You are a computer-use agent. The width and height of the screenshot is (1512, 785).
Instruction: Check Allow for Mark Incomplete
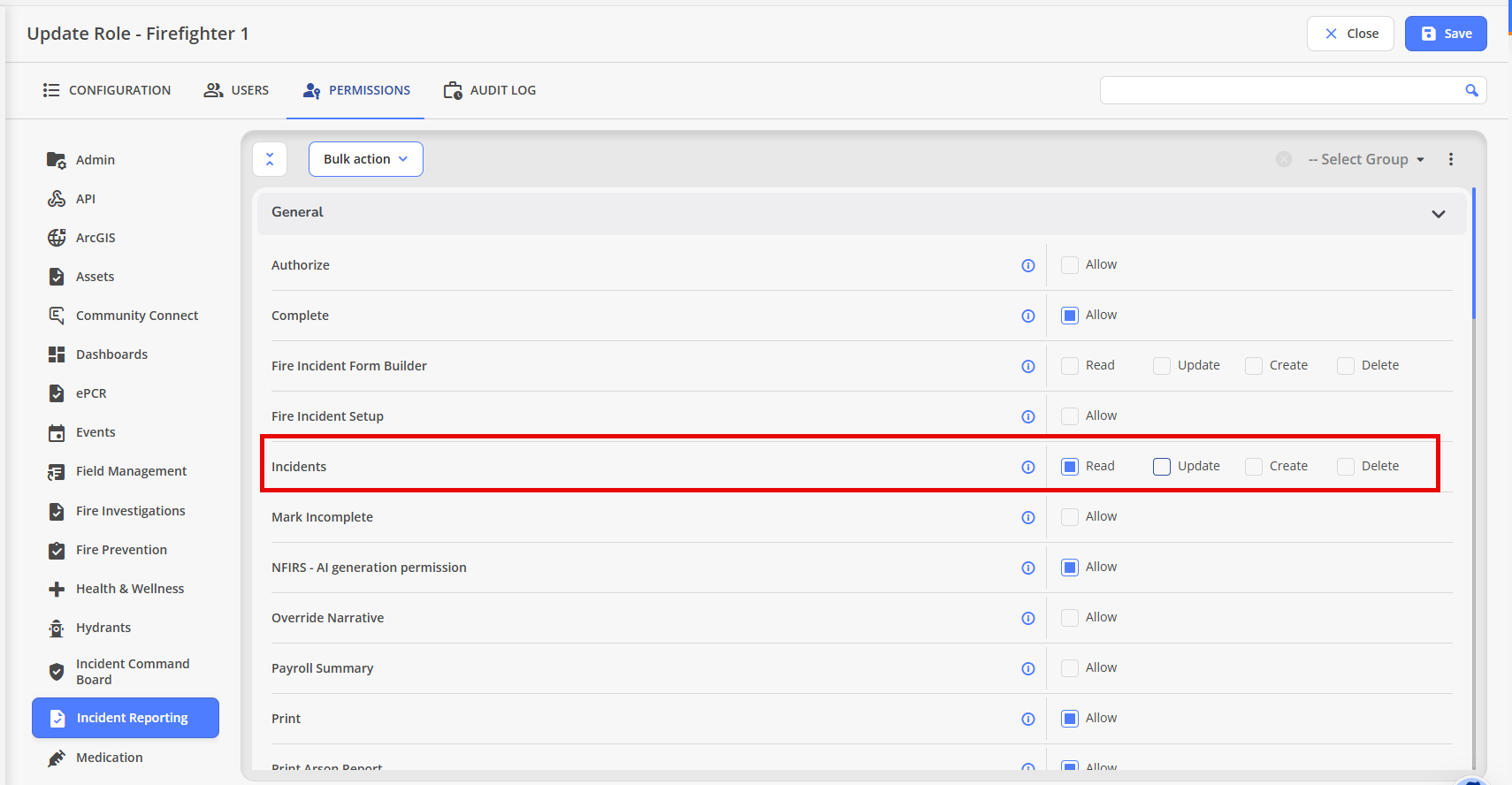[1070, 517]
